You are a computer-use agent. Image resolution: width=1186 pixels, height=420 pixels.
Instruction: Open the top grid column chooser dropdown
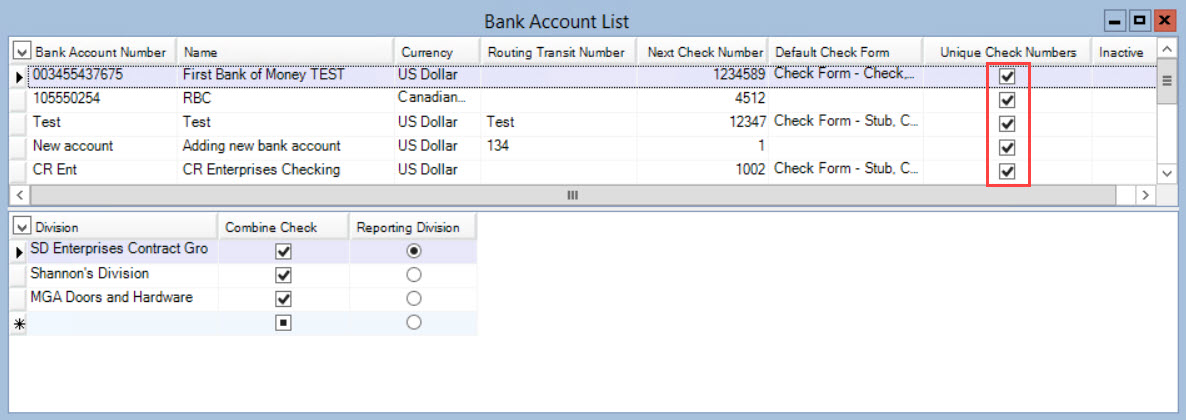point(20,52)
